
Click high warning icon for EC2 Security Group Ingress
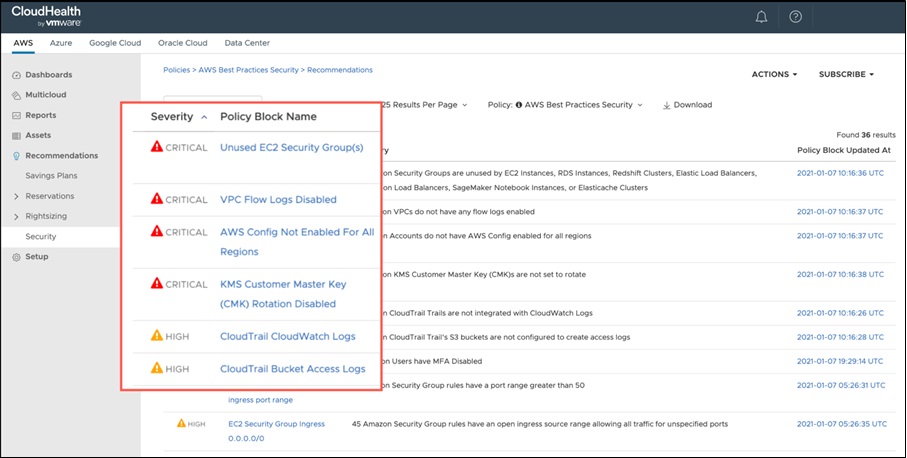tap(181, 423)
